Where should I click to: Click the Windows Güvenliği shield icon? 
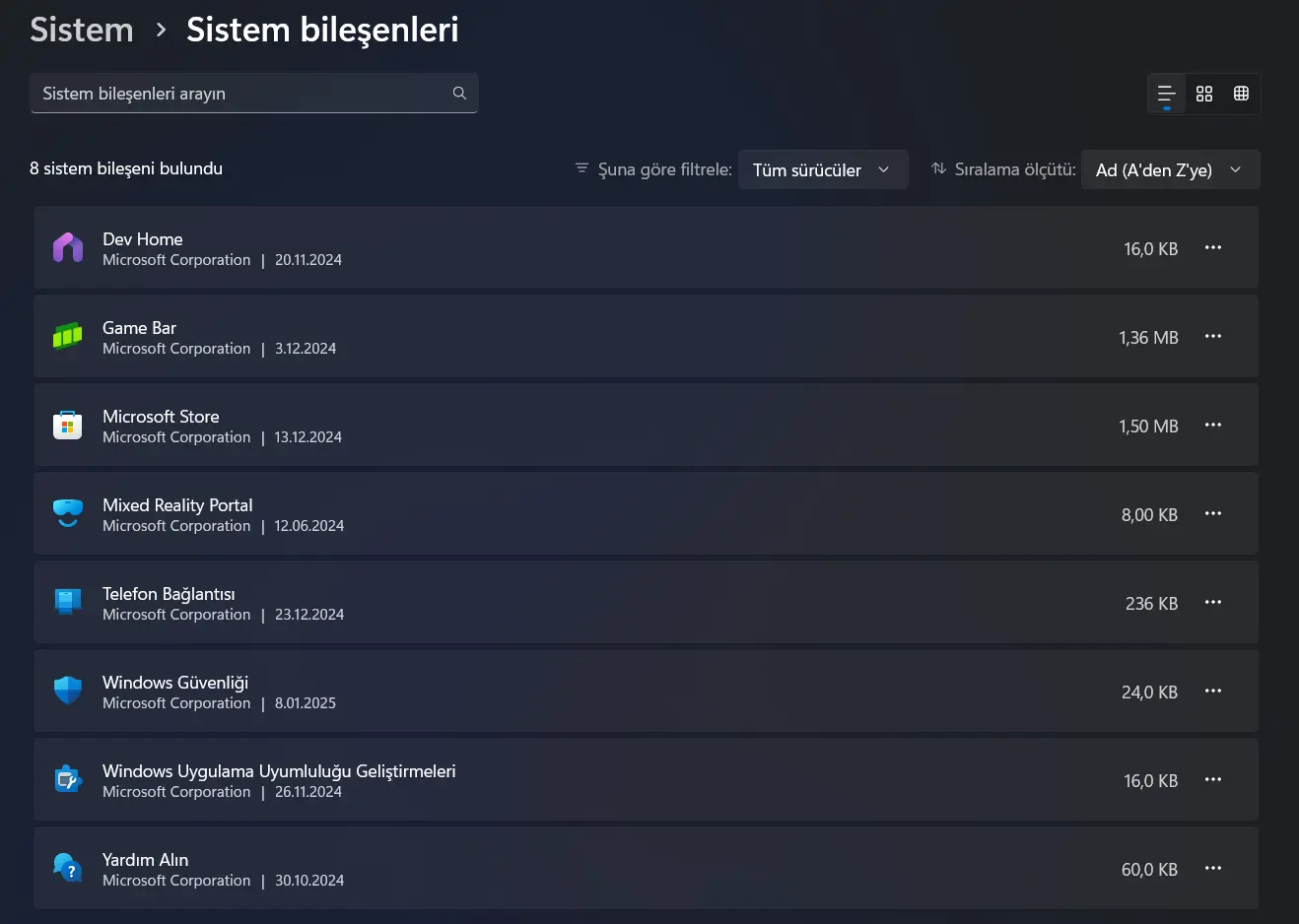pyautogui.click(x=68, y=691)
